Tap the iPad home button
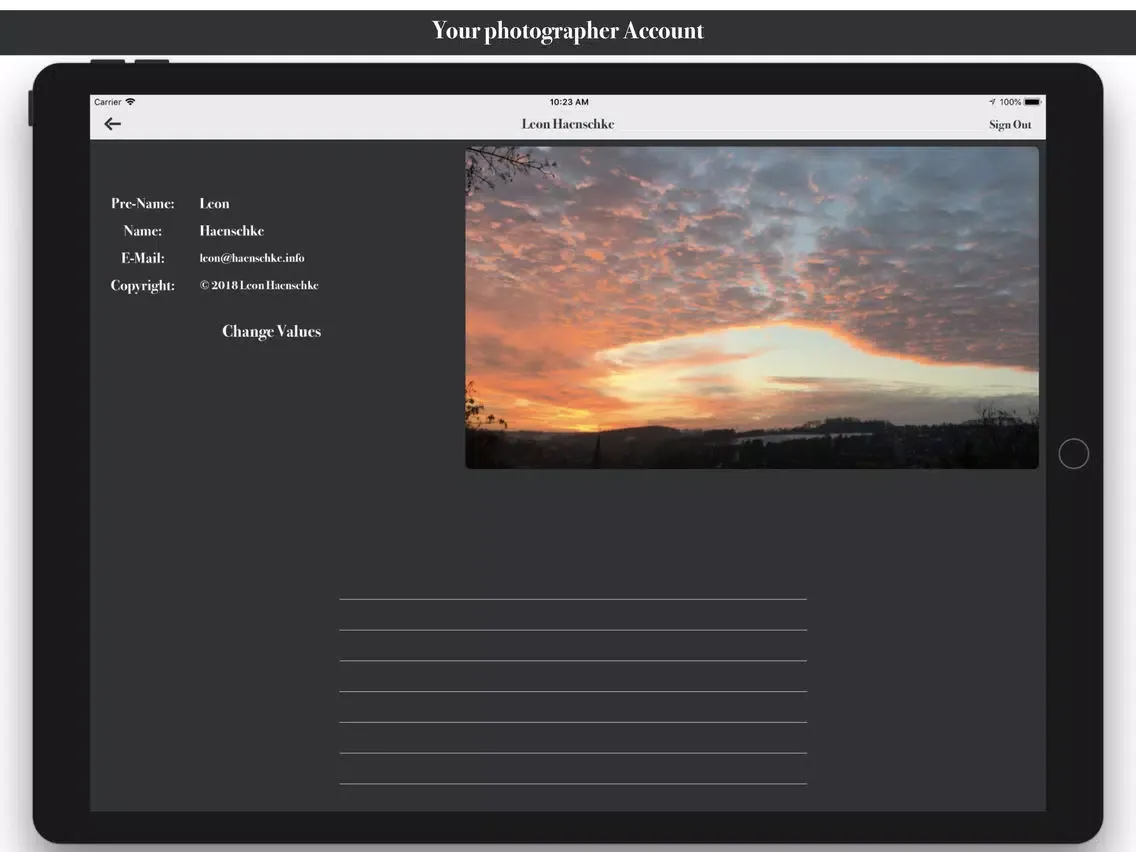 coord(1074,454)
